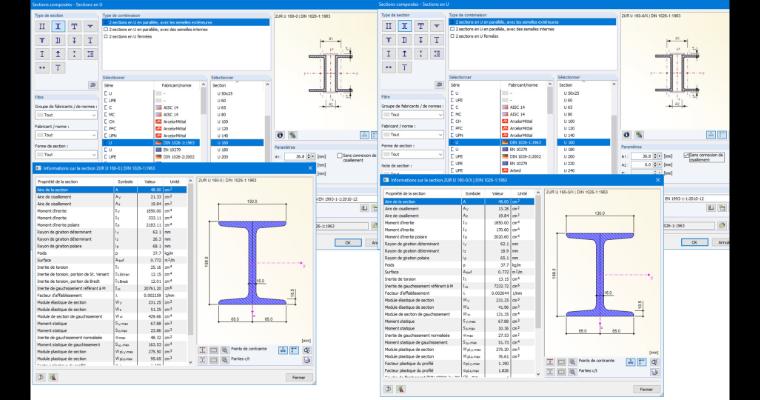
Task: Click a2 spinner arrows in right window
Action: (657, 165)
